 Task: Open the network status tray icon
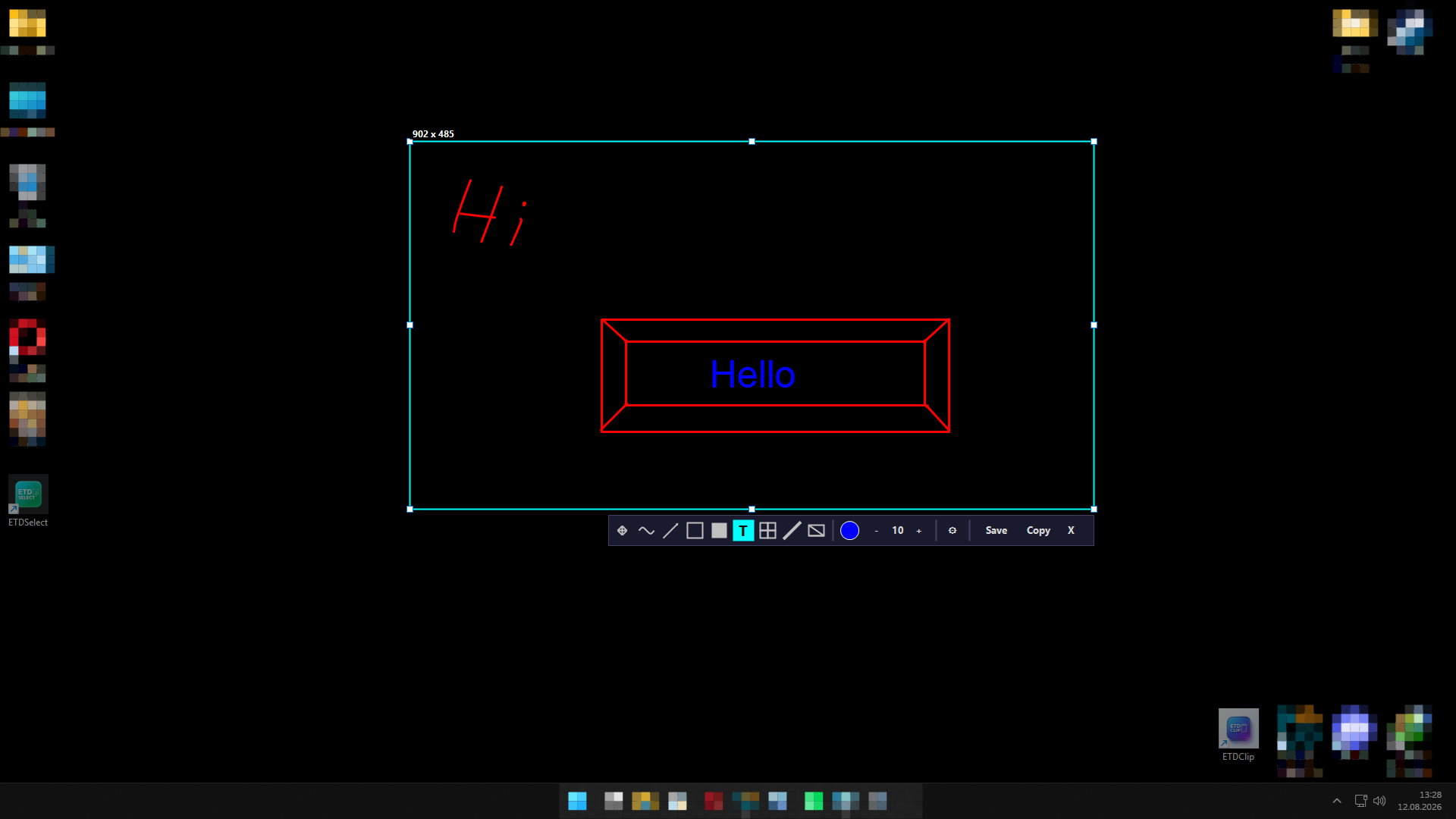click(x=1360, y=801)
